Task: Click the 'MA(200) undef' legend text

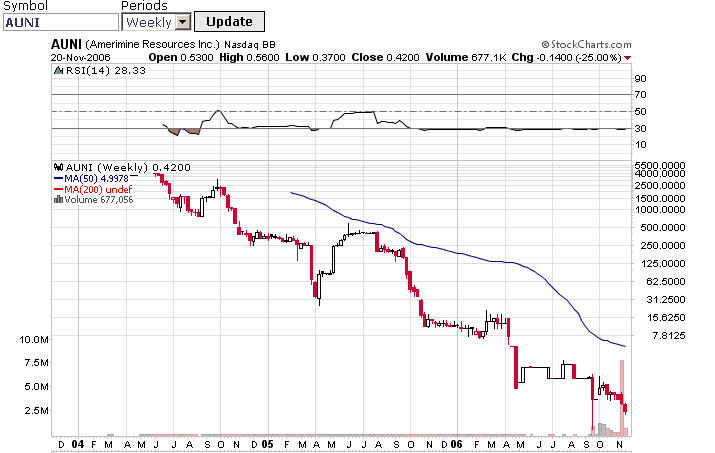Action: pos(98,189)
